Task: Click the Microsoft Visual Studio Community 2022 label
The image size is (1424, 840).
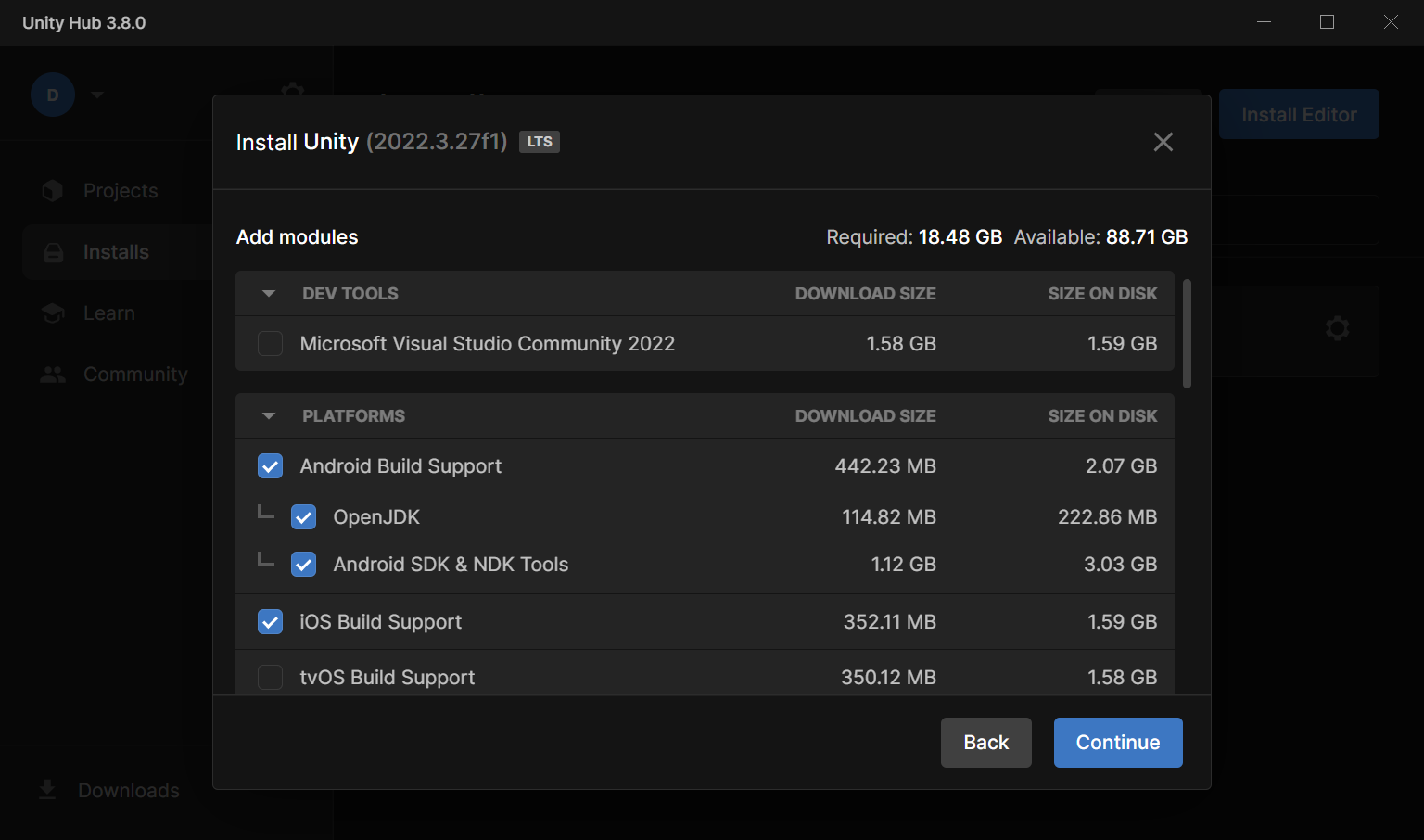Action: point(488,344)
